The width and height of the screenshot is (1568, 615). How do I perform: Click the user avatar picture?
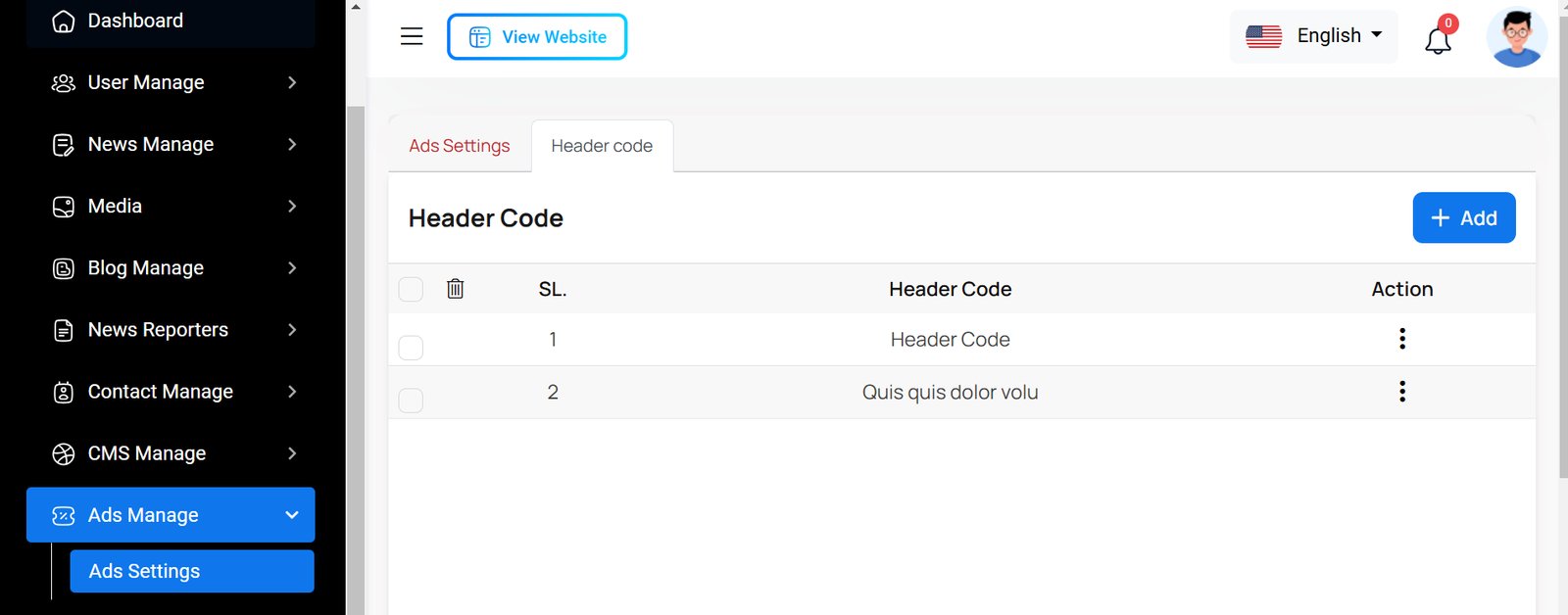coord(1516,37)
